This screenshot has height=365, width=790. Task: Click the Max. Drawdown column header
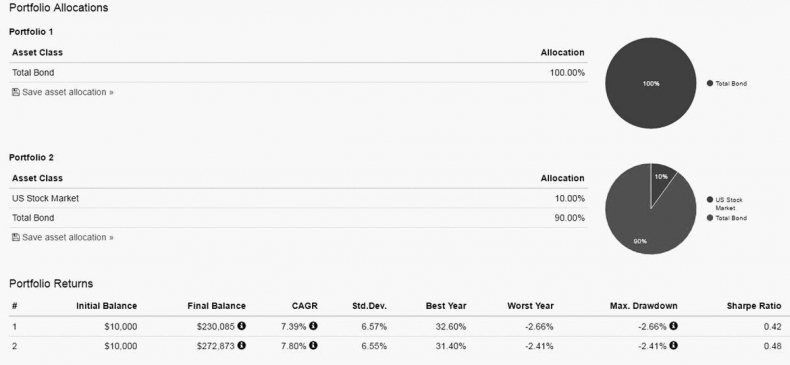pos(643,306)
